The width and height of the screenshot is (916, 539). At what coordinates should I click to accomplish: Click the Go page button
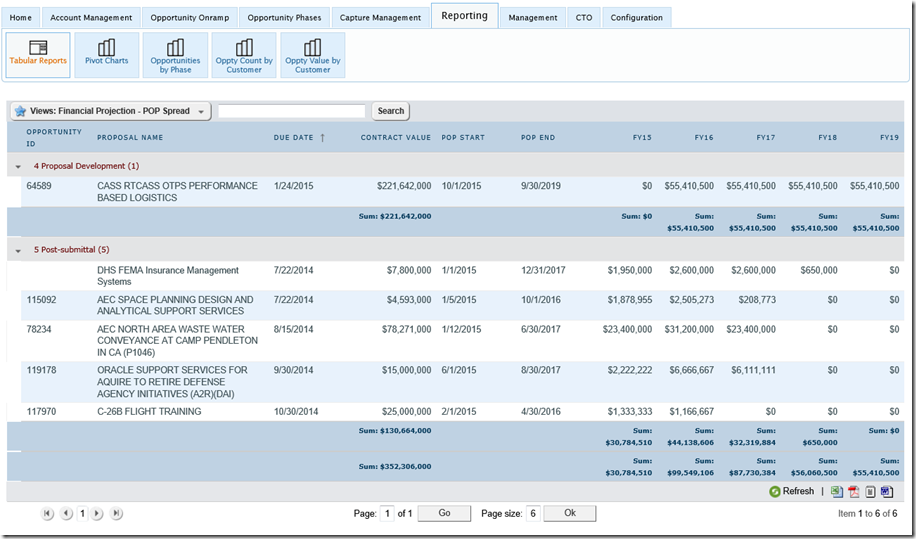coord(445,513)
